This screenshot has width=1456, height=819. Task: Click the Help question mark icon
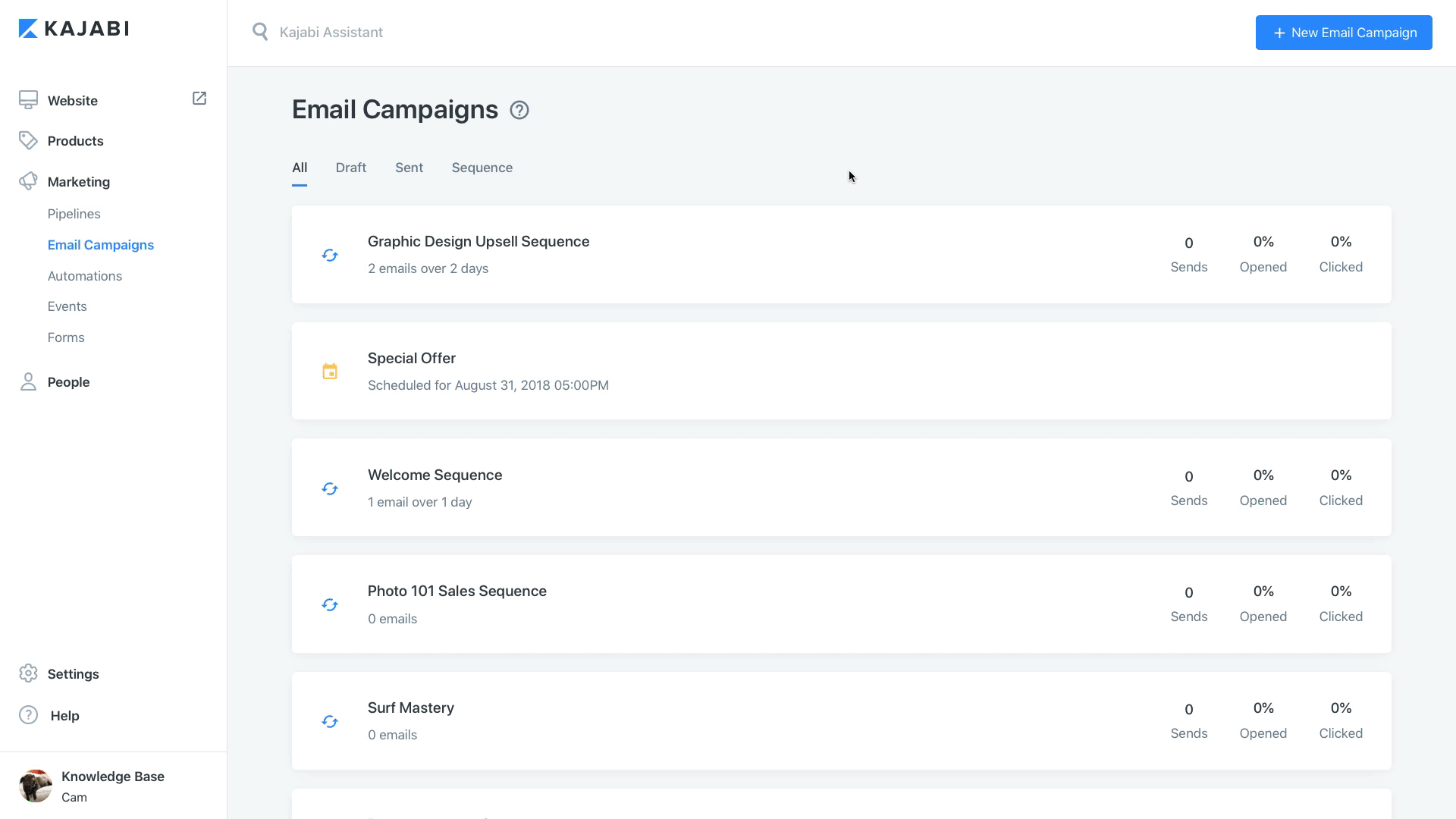click(x=28, y=715)
